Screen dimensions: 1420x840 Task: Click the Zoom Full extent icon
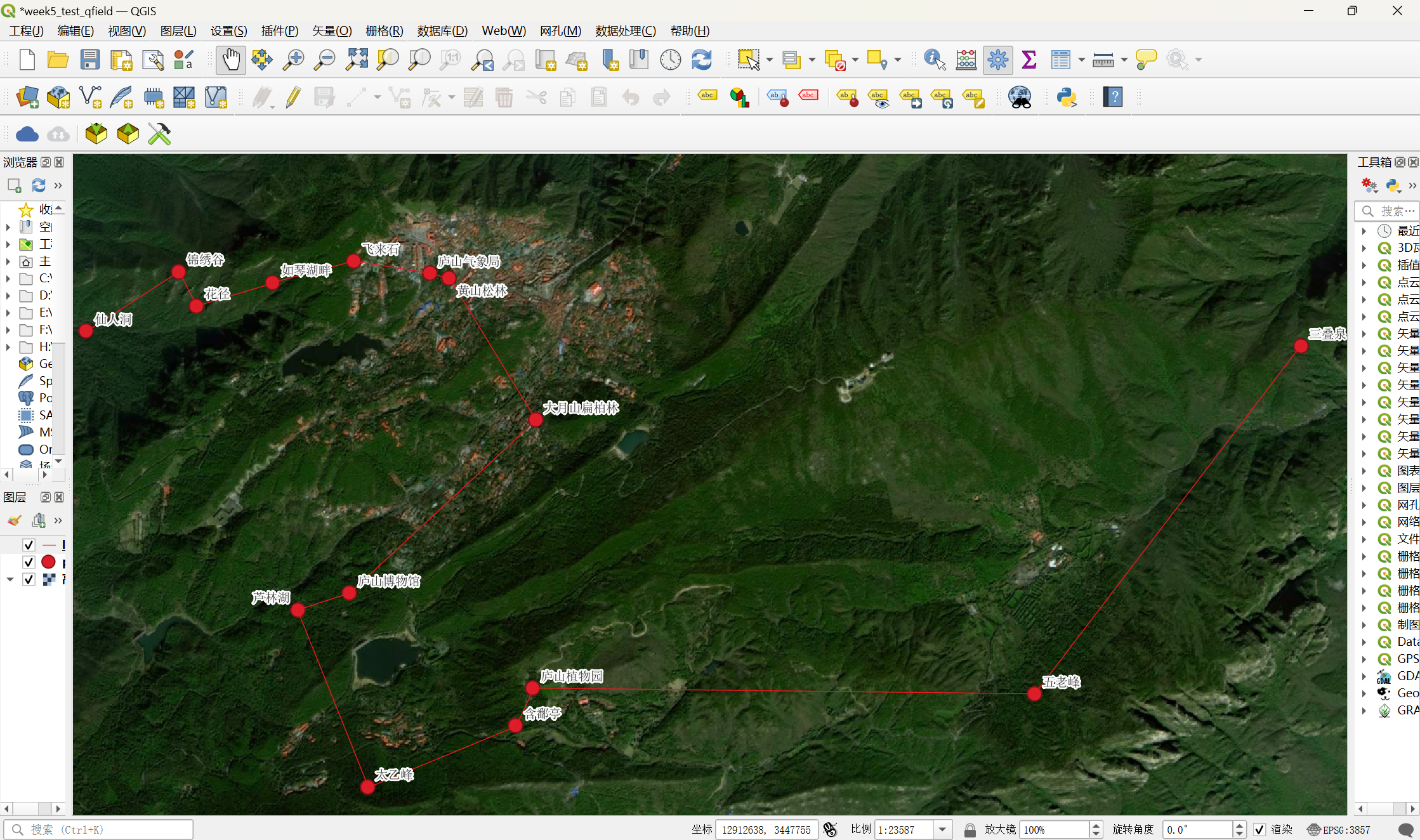pyautogui.click(x=357, y=60)
